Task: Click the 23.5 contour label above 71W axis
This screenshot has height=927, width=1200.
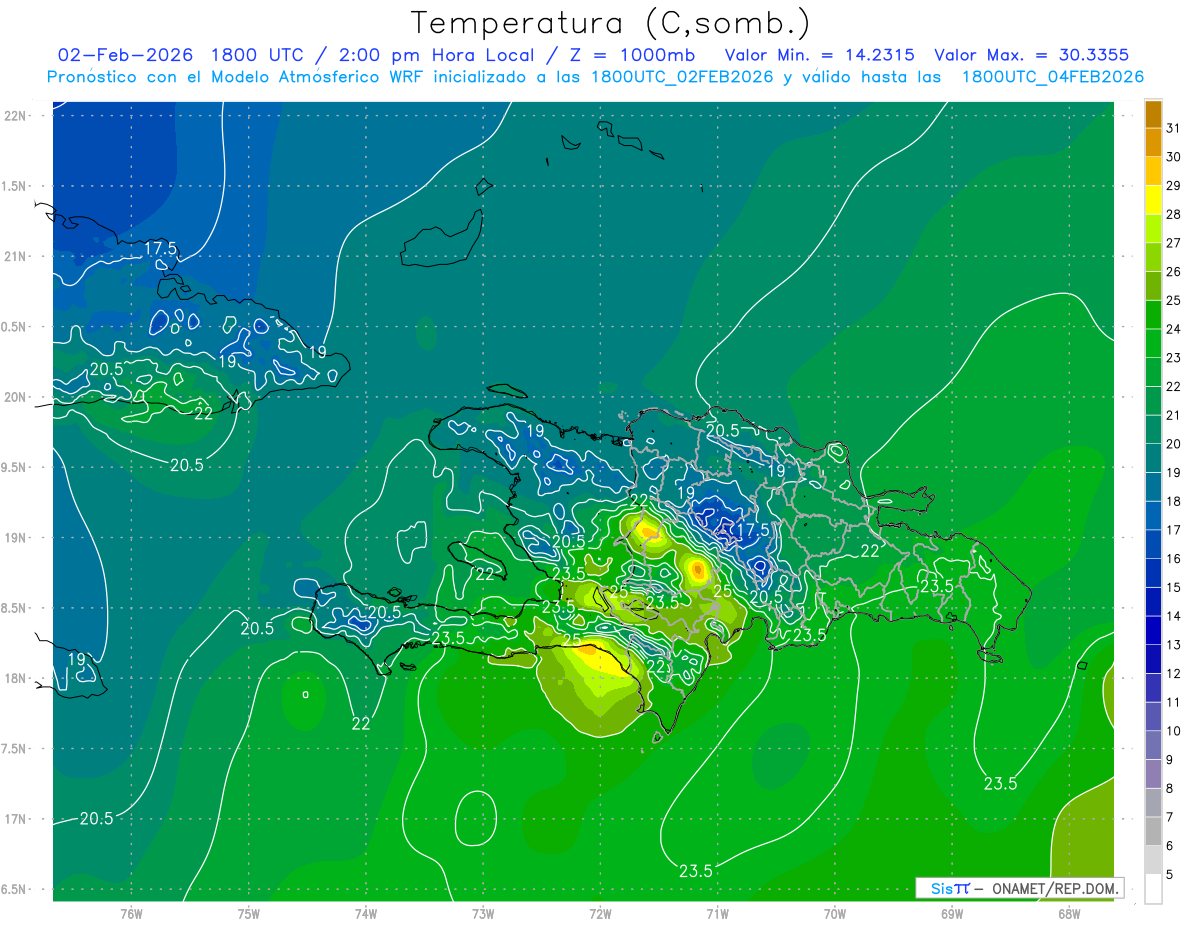Action: pos(695,871)
